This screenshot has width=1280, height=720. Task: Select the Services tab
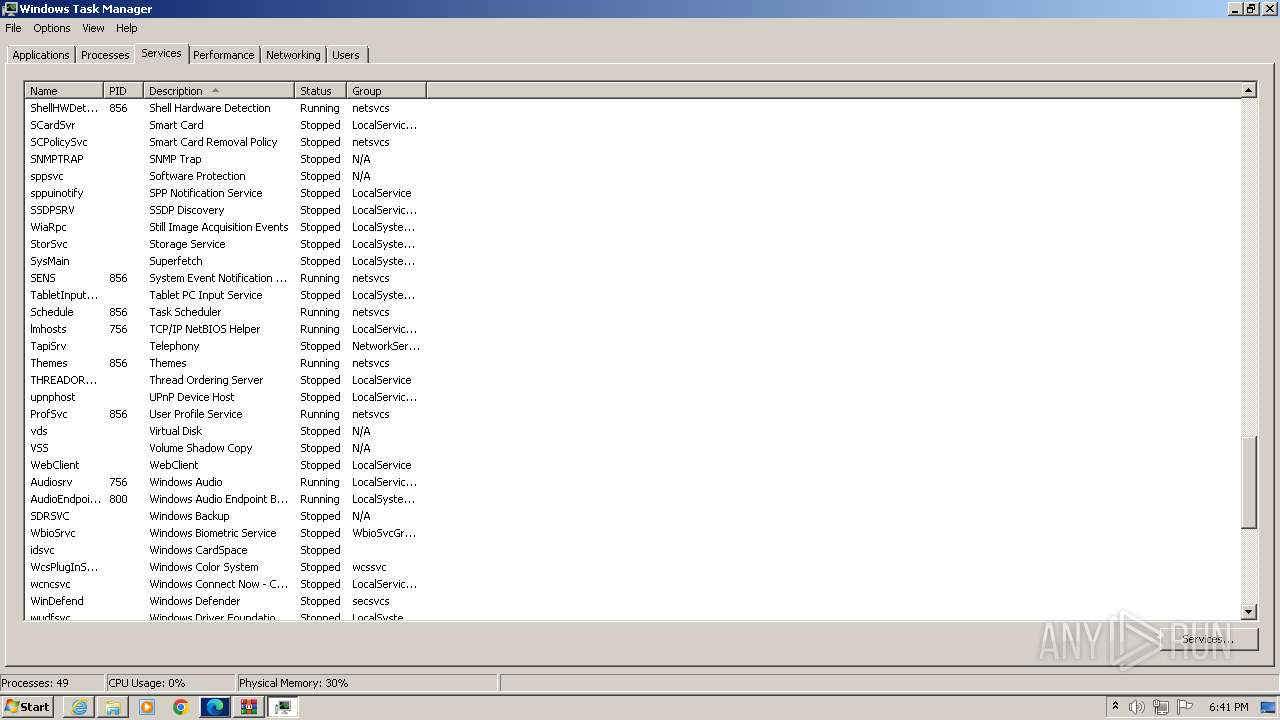tap(161, 53)
